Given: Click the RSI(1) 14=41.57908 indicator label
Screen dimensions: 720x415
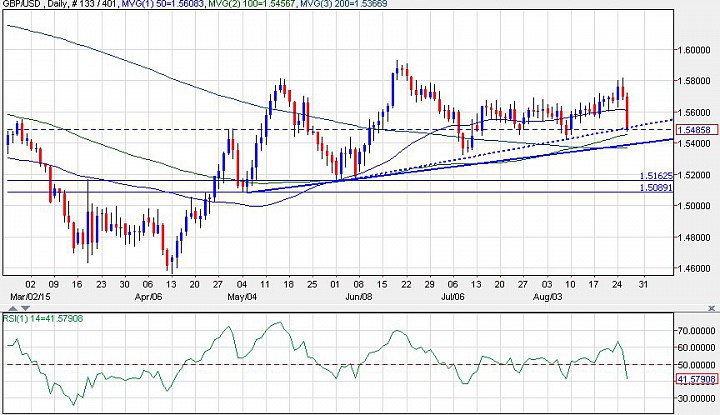Looking at the screenshot, I should tap(43, 318).
